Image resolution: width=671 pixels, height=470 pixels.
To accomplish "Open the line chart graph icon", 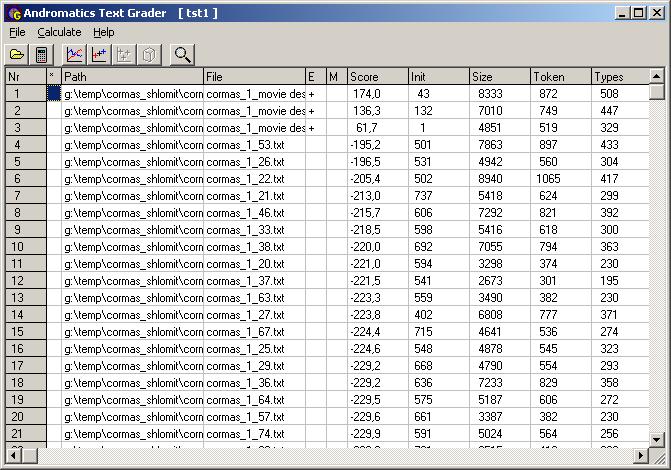I will click(75, 55).
